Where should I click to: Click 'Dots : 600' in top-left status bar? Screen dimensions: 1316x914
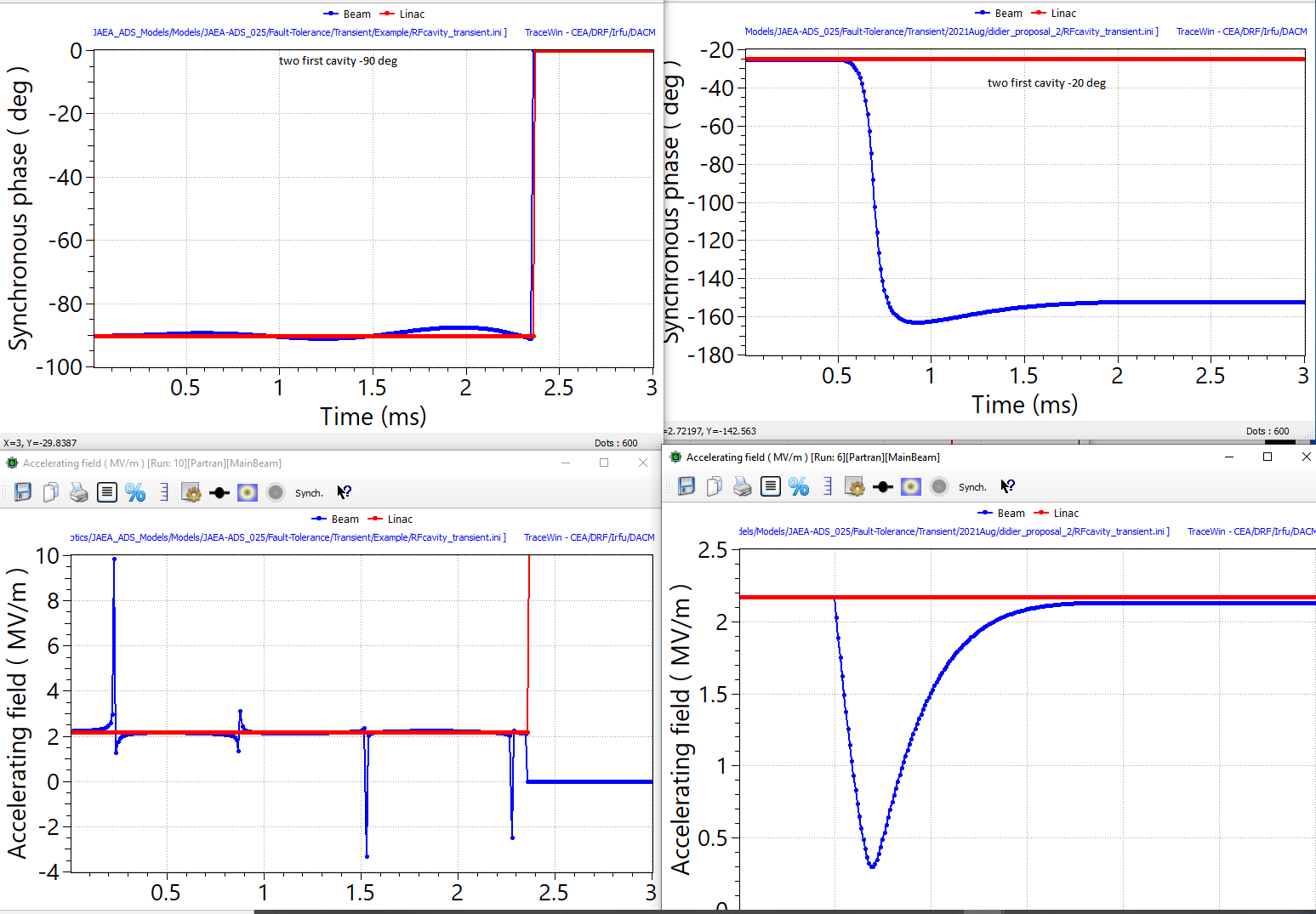(x=616, y=443)
